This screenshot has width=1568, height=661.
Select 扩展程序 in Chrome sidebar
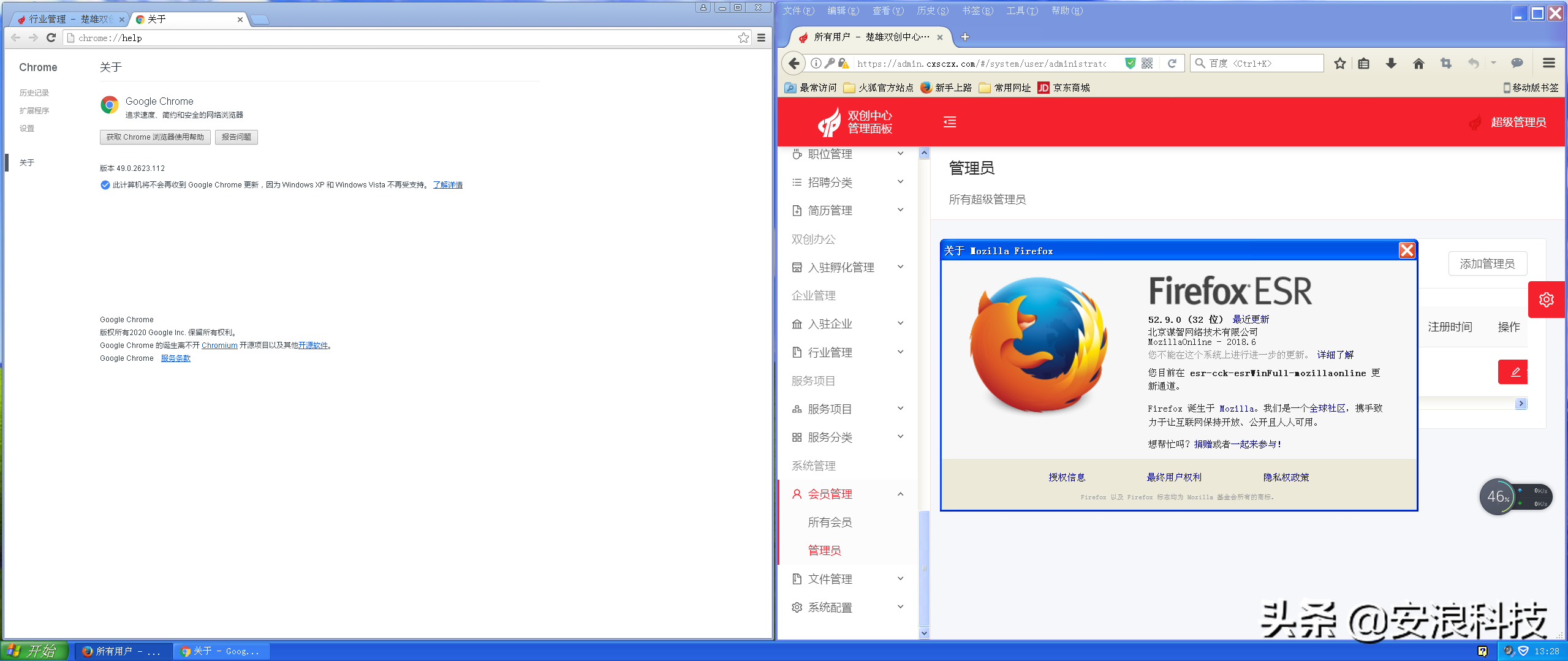coord(34,111)
